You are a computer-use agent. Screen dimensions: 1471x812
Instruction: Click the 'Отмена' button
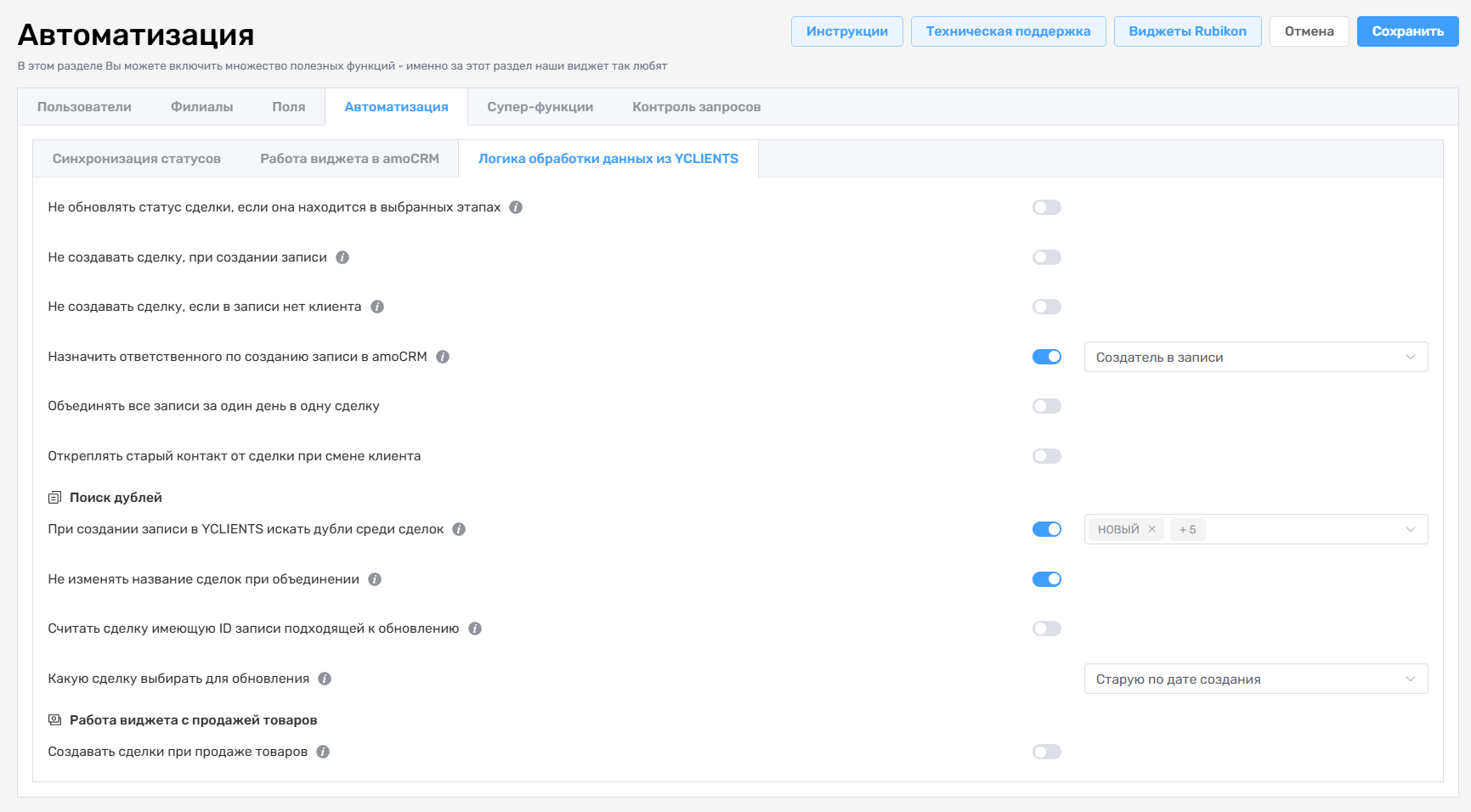pos(1309,31)
